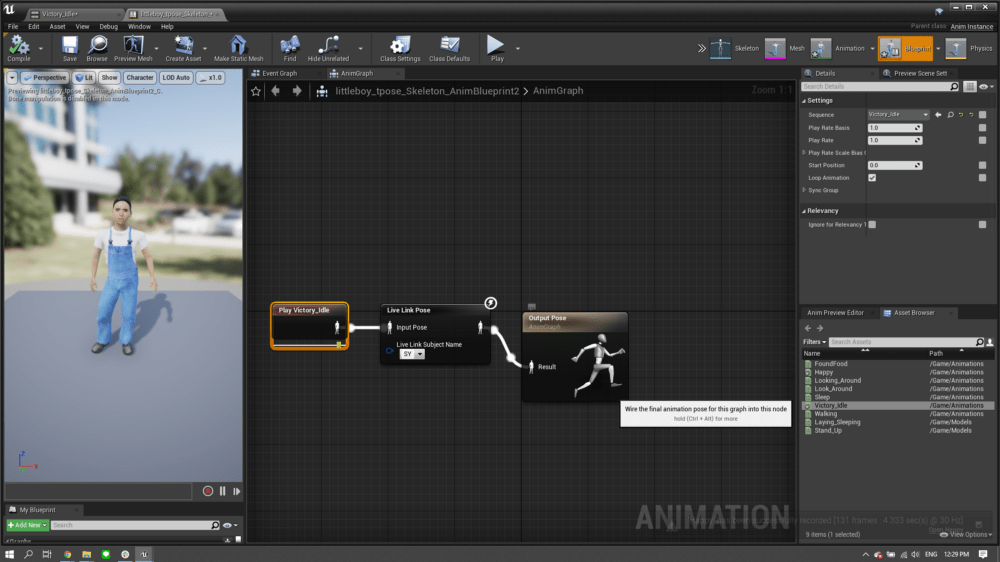Toggle Loop Animation pin checkbox
This screenshot has height=562, width=1000.
click(982, 178)
